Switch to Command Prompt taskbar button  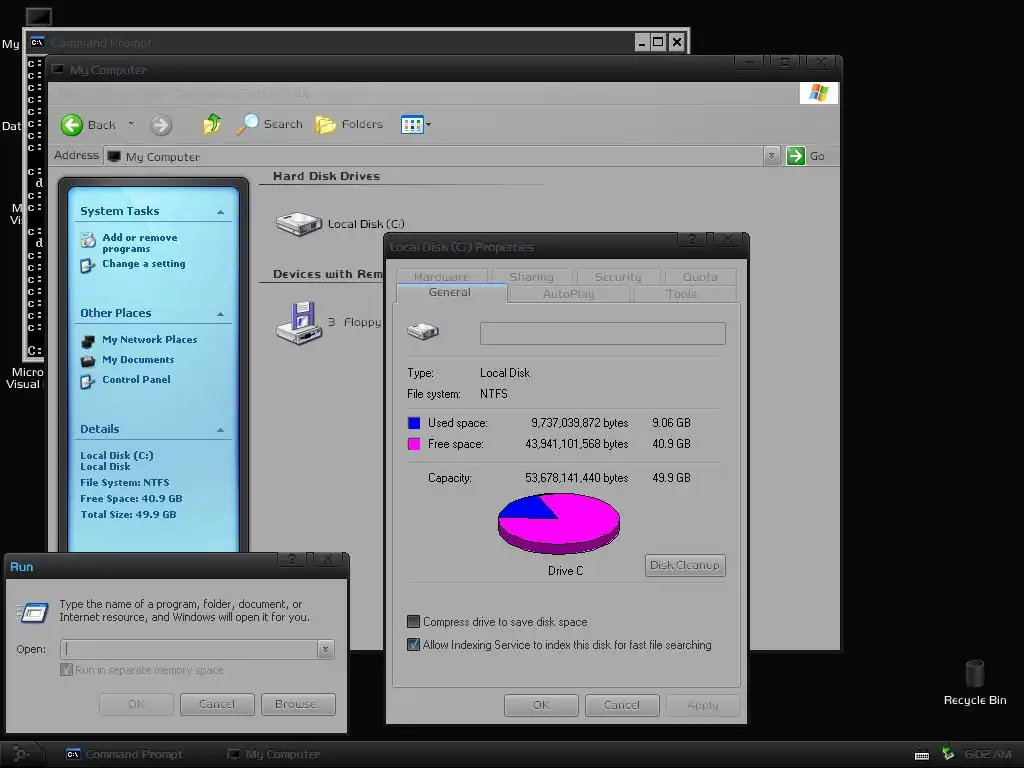[124, 754]
